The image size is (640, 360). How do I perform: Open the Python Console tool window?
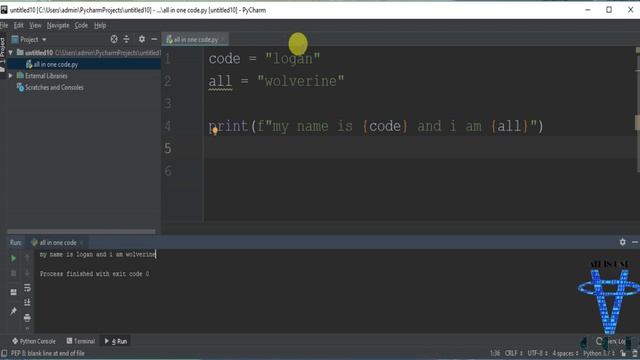34,341
